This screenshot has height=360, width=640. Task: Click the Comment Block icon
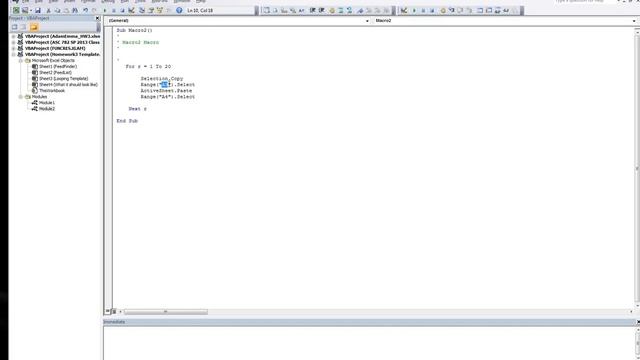(x=340, y=10)
